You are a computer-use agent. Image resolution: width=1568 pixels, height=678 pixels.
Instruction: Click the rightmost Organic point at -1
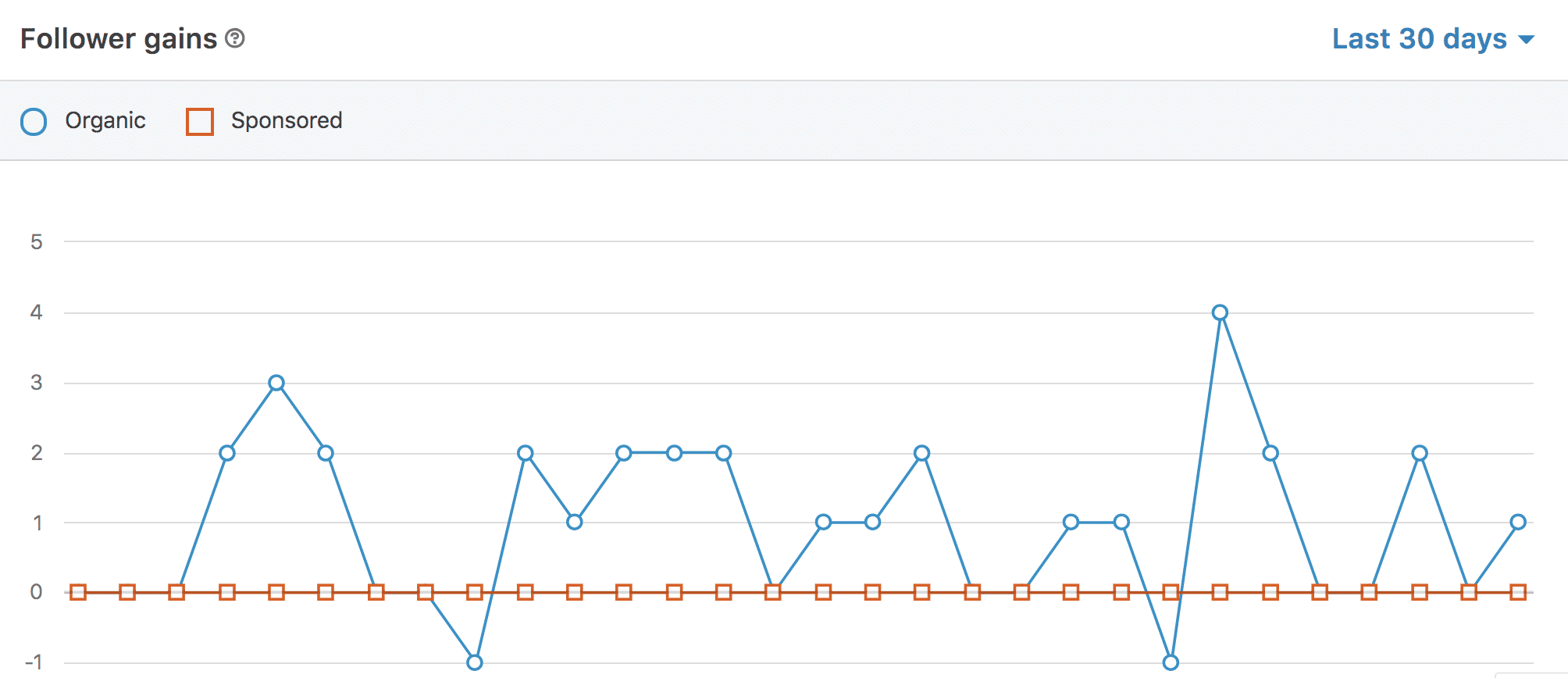point(1171,662)
